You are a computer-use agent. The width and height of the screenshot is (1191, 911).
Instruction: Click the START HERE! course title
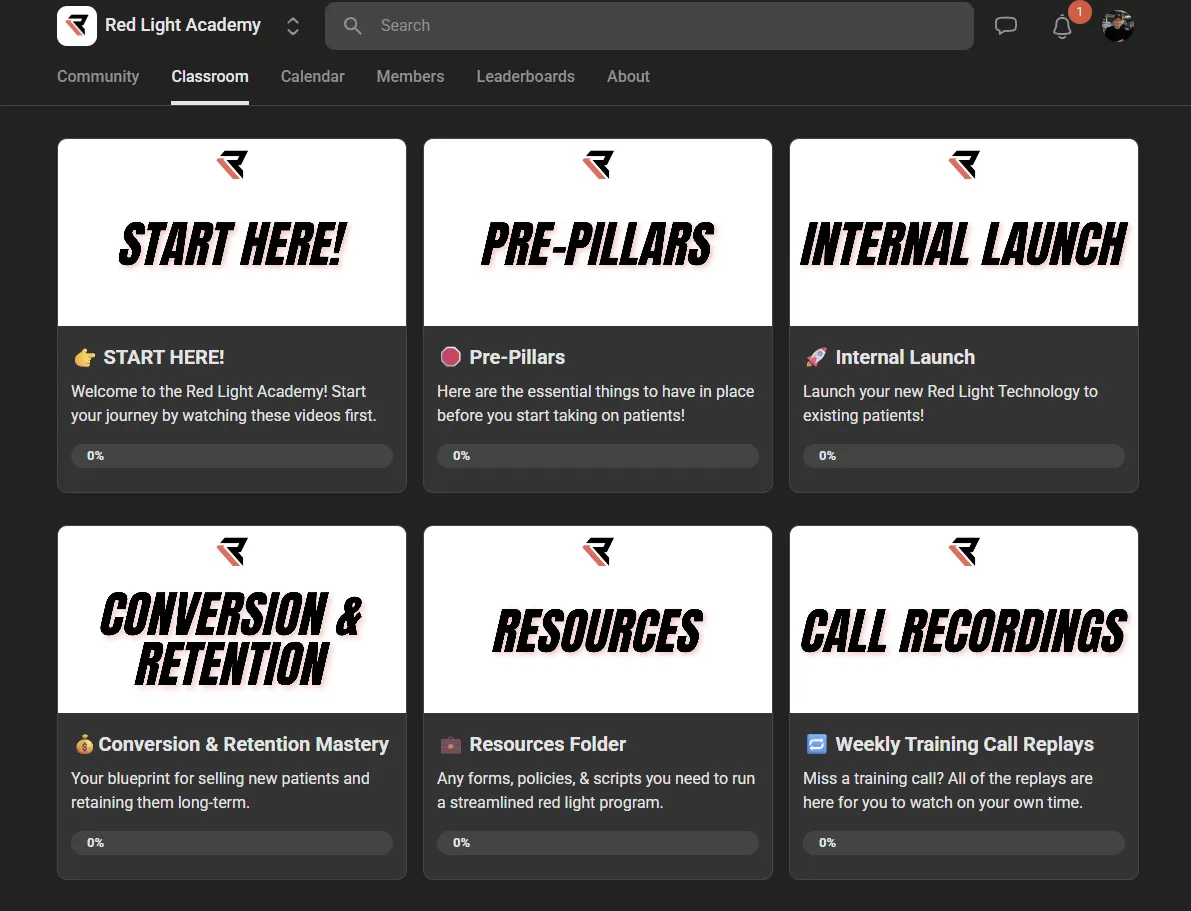click(x=164, y=357)
